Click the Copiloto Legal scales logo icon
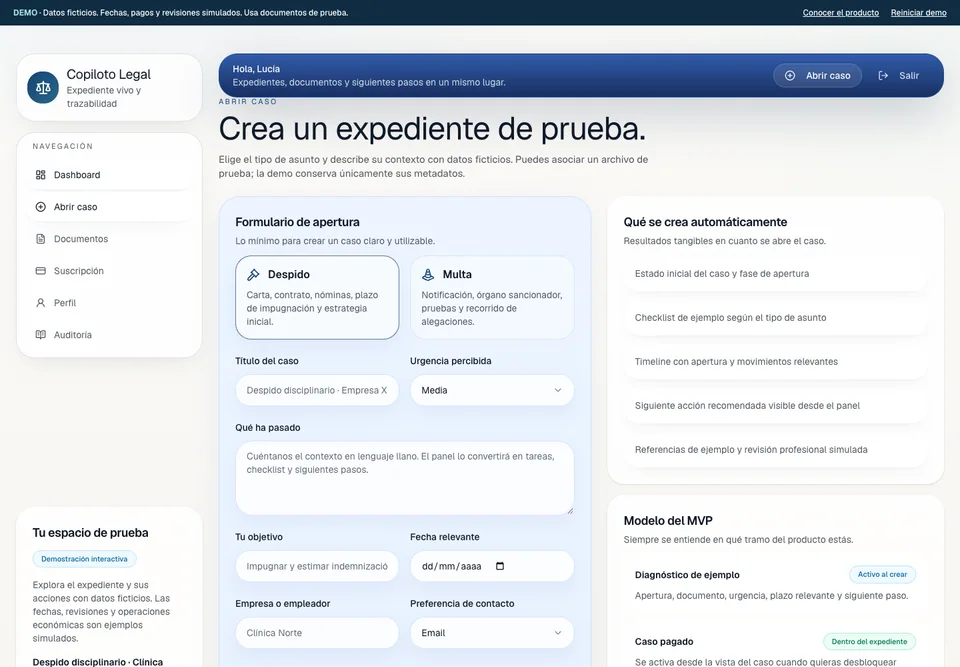Image resolution: width=960 pixels, height=667 pixels. [x=43, y=88]
